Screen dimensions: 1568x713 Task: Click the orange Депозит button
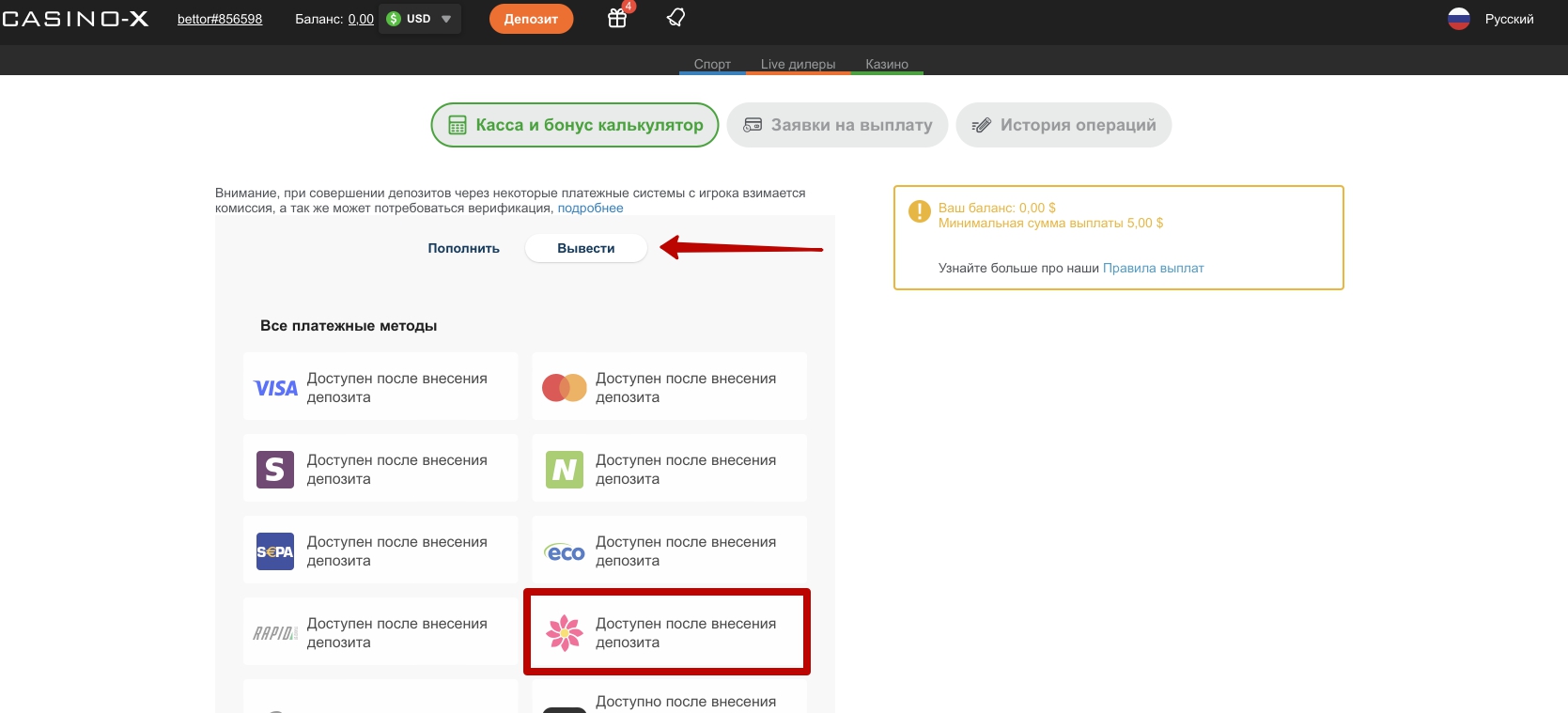tap(531, 19)
